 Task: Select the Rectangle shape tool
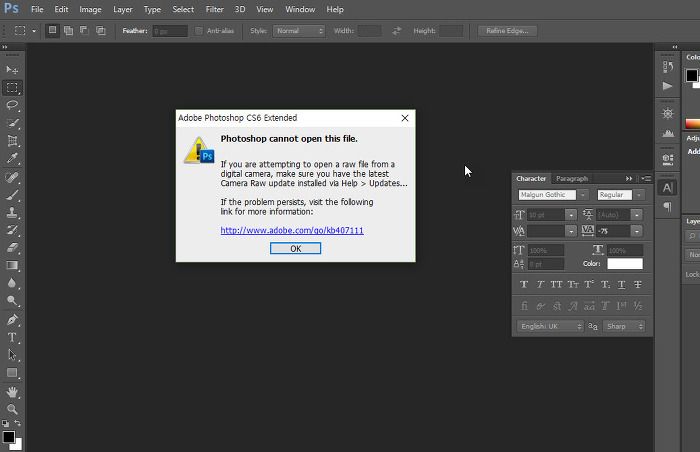(12, 373)
